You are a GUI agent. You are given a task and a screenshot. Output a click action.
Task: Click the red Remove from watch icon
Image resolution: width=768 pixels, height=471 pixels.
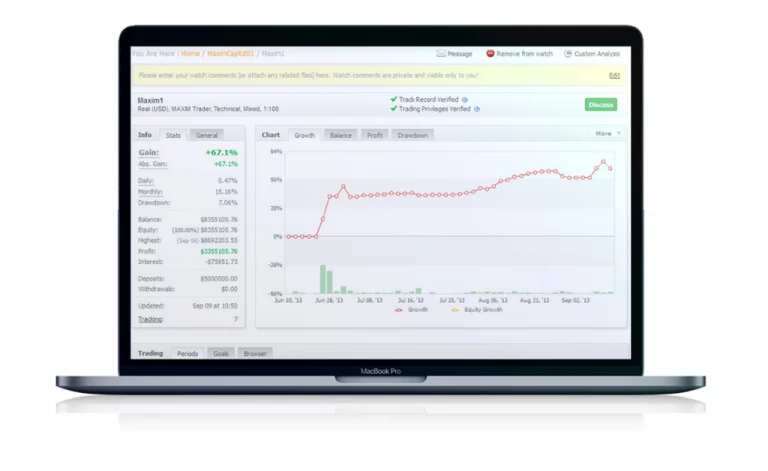(x=490, y=53)
